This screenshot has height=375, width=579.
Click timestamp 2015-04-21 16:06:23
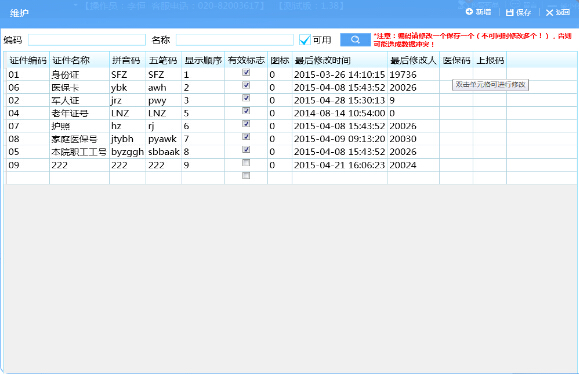point(340,165)
